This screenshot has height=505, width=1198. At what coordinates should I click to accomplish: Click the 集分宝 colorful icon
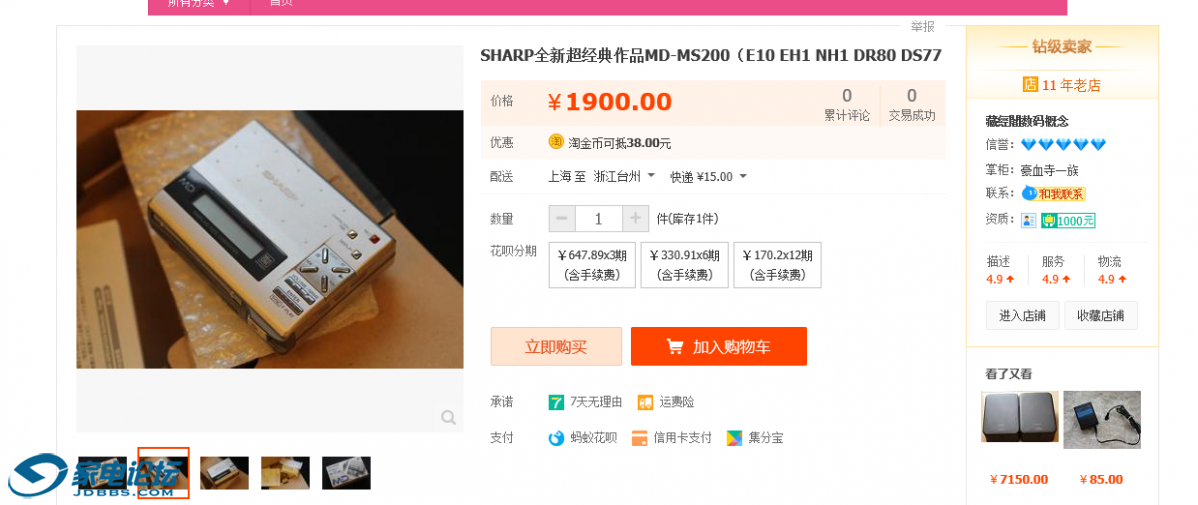pos(734,438)
